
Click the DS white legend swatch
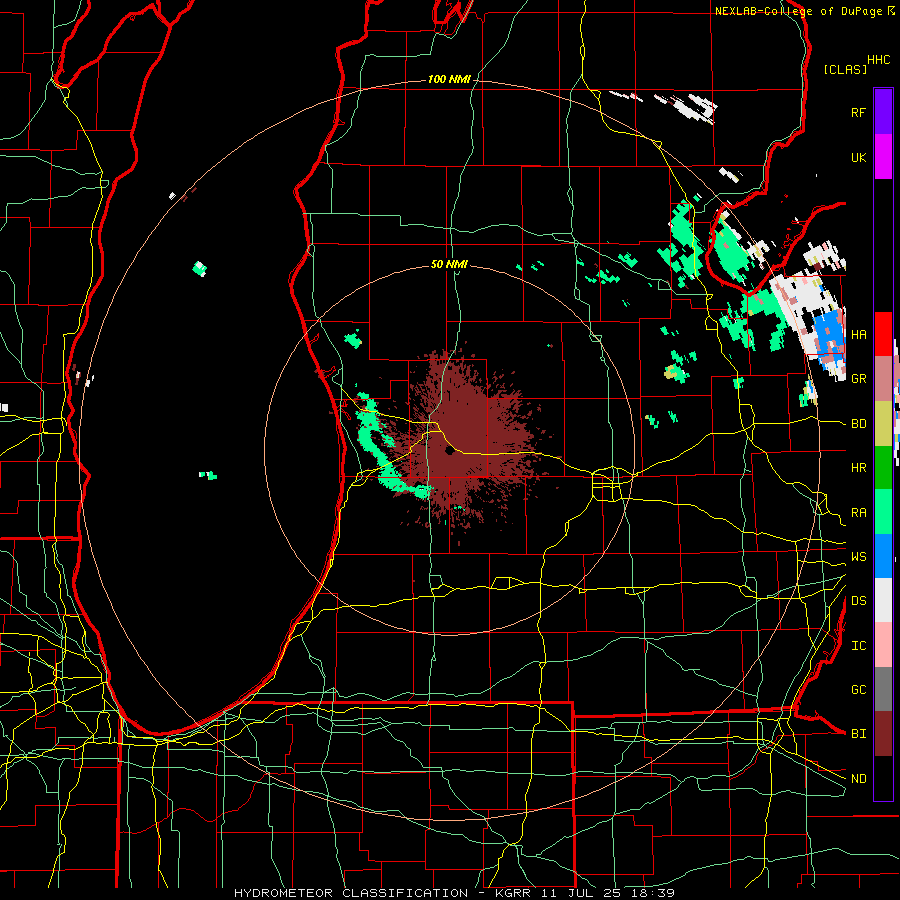(883, 600)
